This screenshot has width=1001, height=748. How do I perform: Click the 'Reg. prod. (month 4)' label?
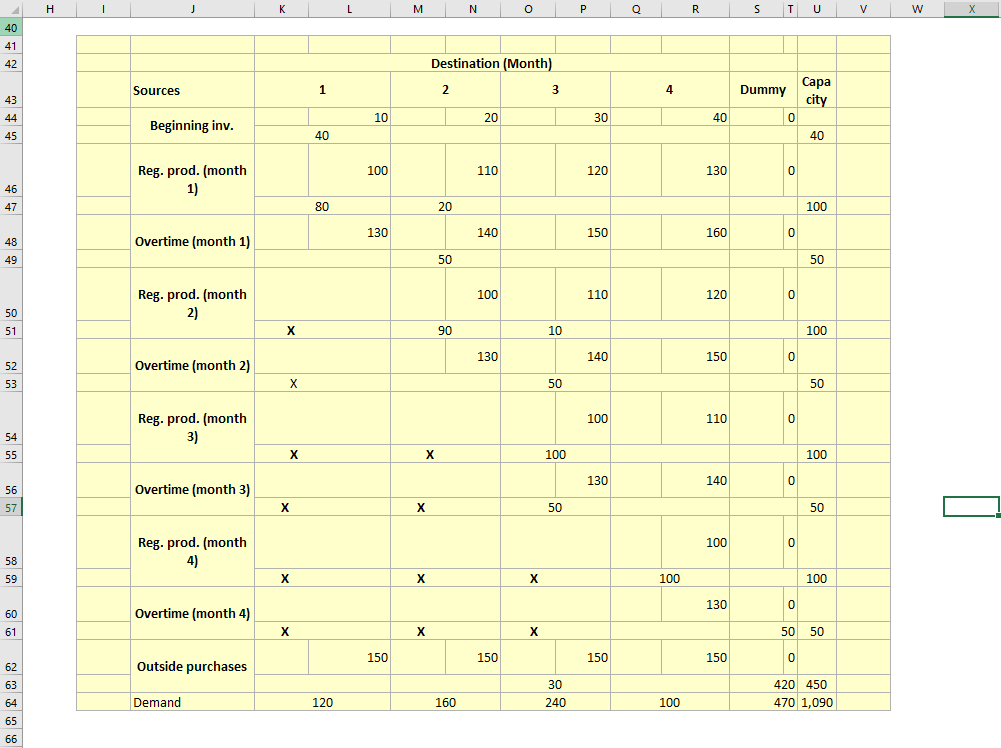[x=192, y=551]
